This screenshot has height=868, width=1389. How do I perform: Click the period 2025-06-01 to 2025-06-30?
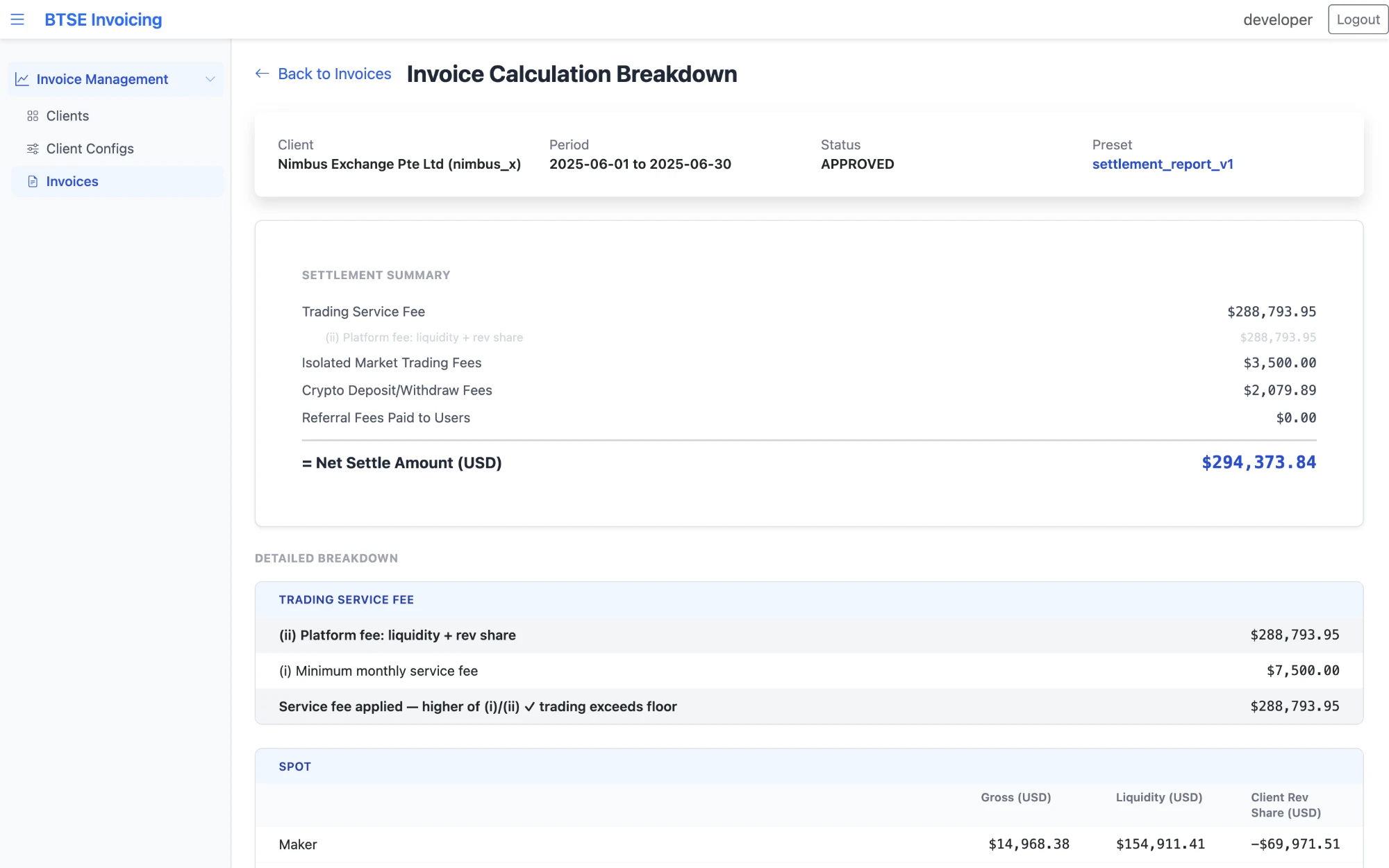[x=640, y=164]
